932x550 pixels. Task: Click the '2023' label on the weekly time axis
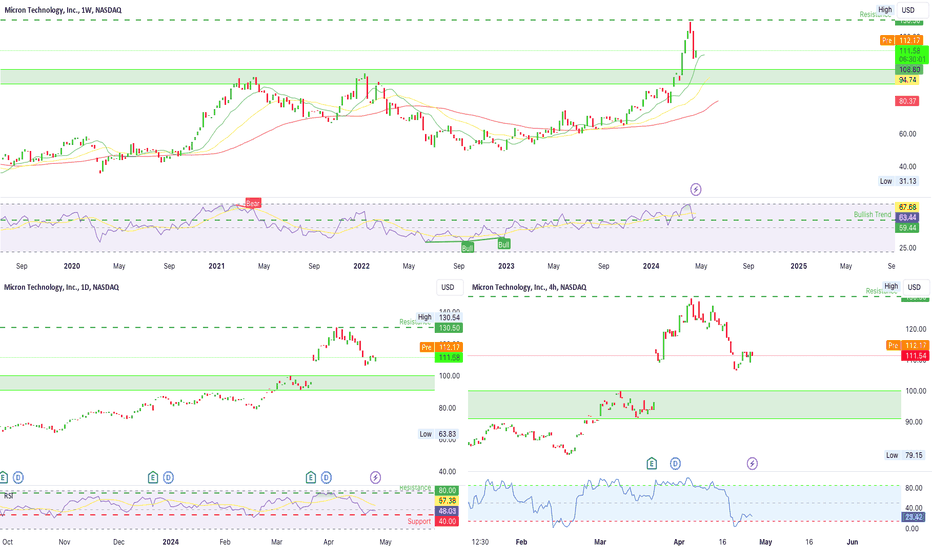[x=506, y=266]
